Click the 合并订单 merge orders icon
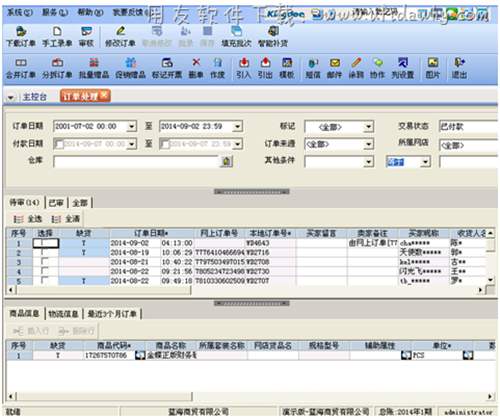The width and height of the screenshot is (500, 420). [21, 63]
